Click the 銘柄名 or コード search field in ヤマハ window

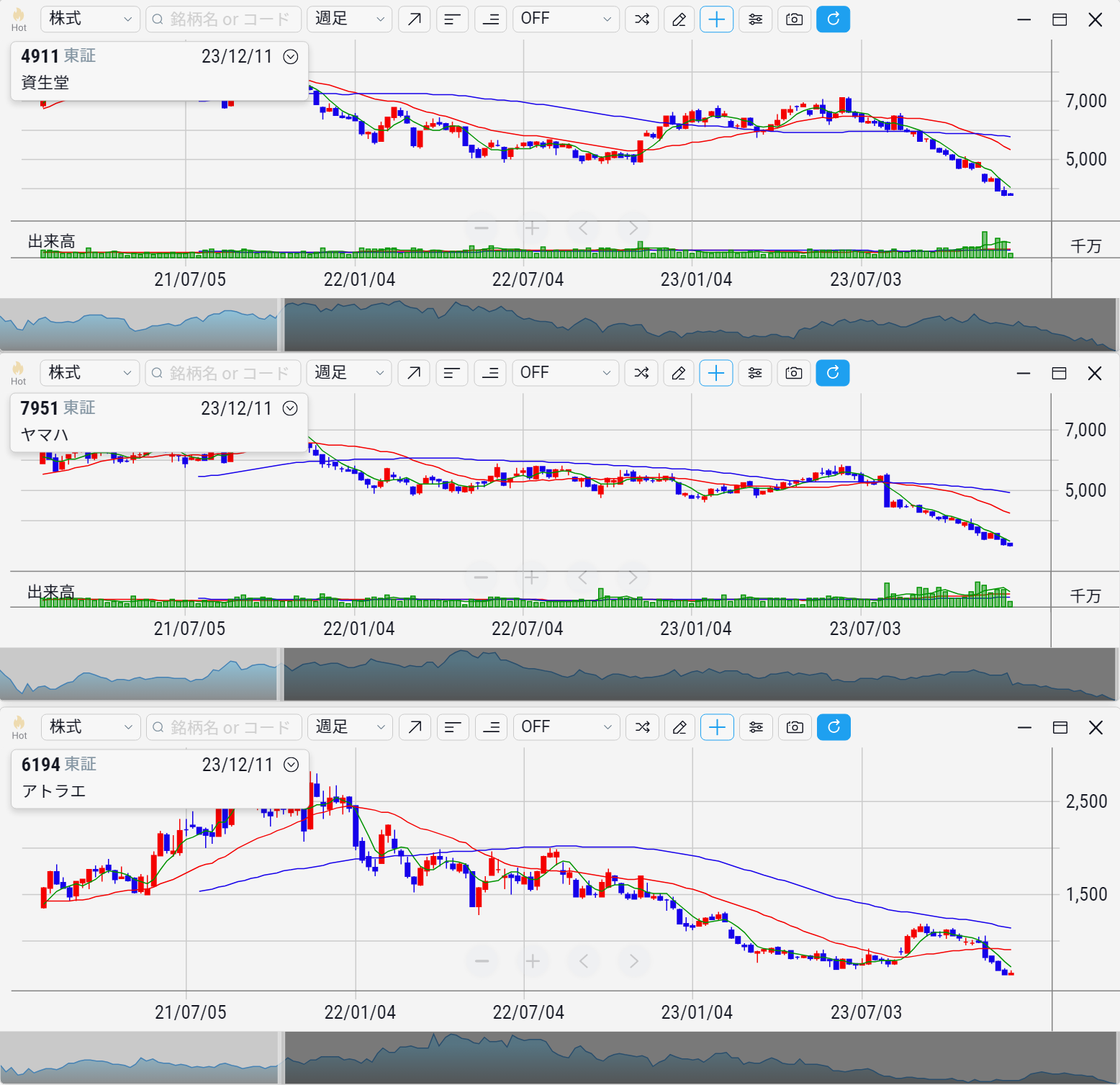coord(223,373)
